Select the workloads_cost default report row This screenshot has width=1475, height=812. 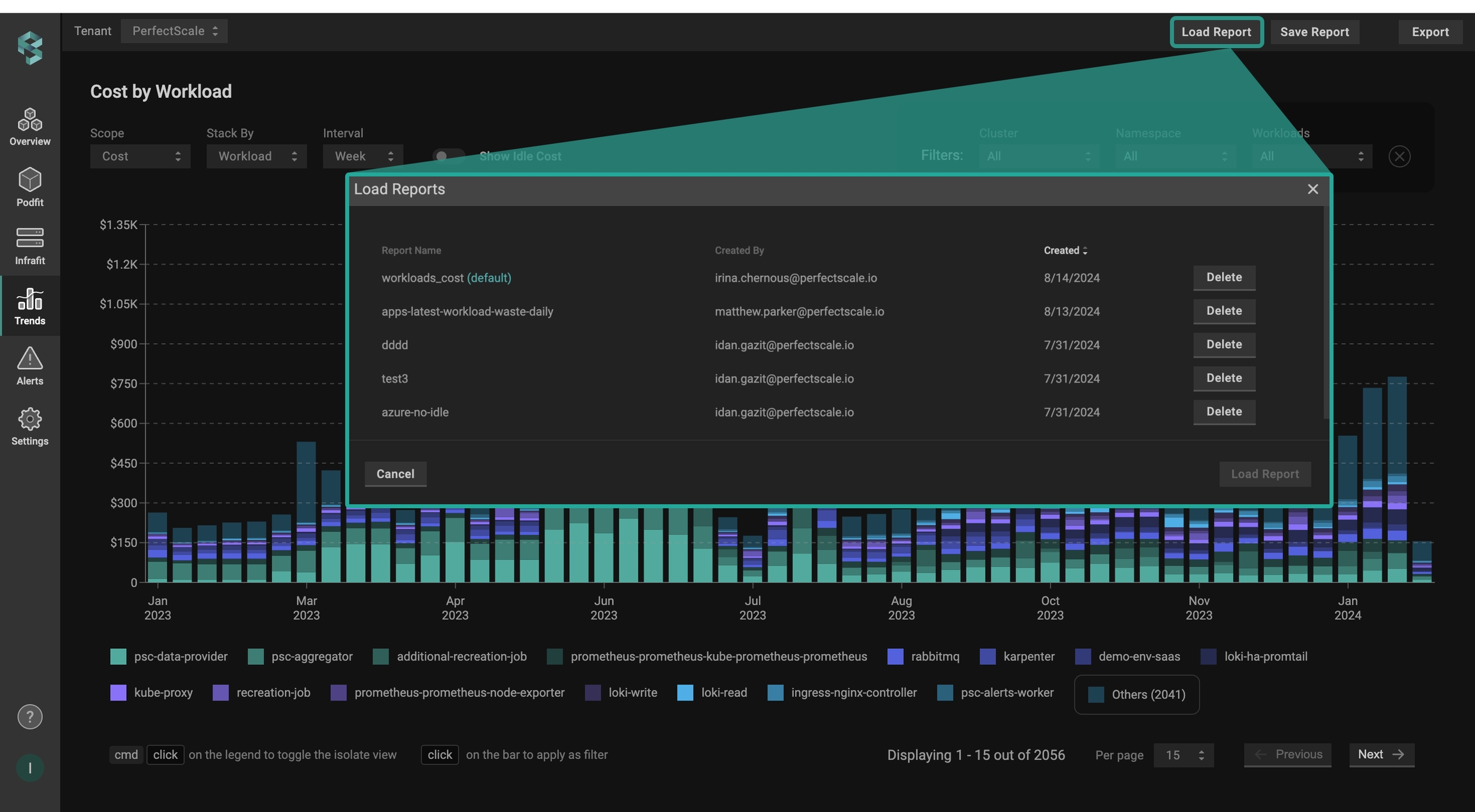[446, 278]
